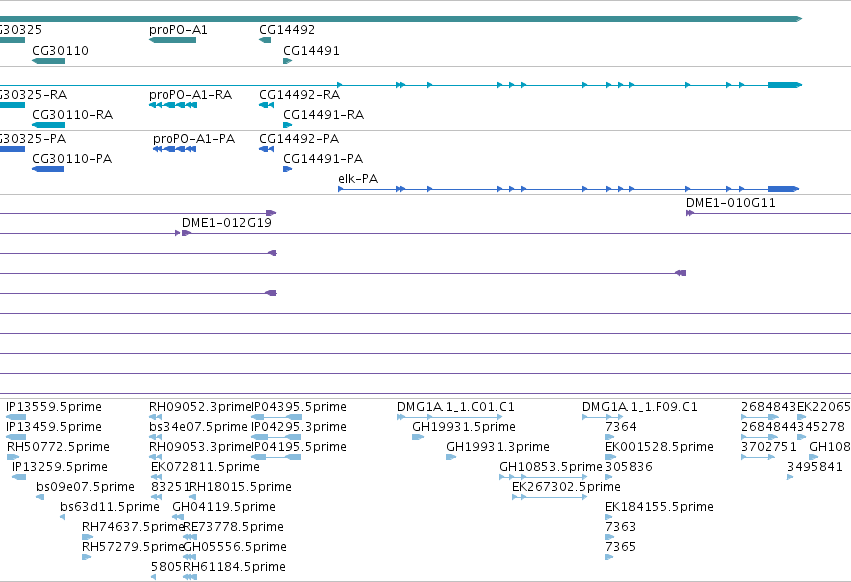
Task: Click the 7363 EST label
Action: [620, 527]
